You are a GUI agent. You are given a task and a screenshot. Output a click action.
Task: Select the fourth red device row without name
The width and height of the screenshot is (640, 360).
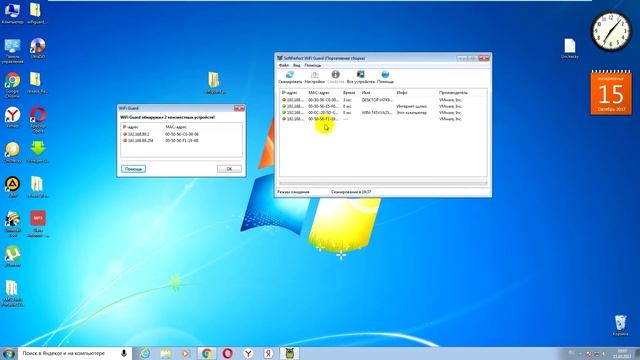coord(383,119)
